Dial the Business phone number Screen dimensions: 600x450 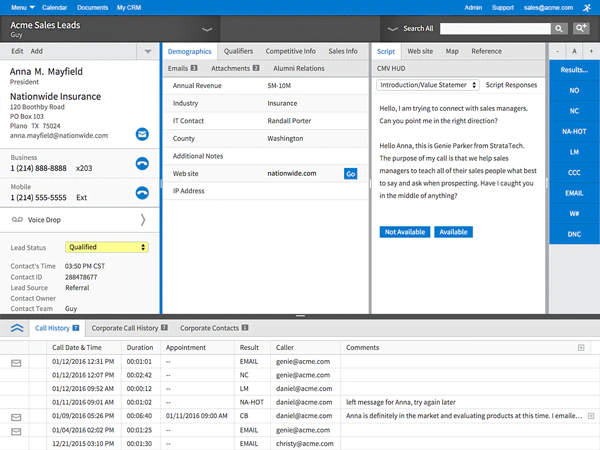tap(142, 164)
